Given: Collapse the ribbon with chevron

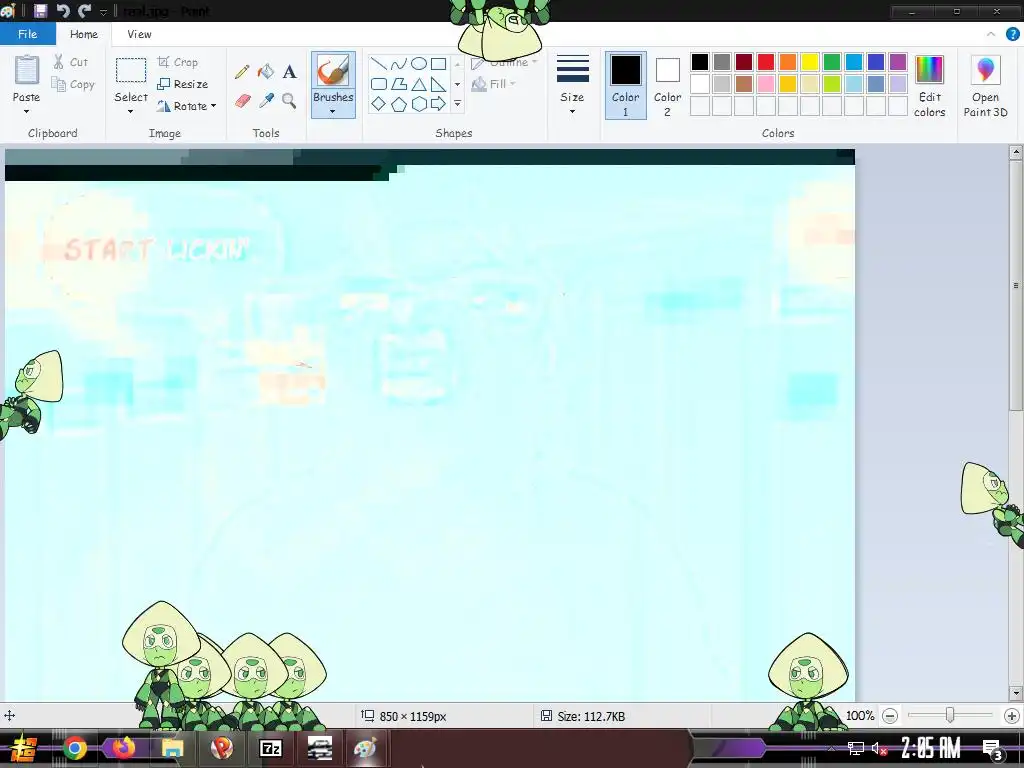Looking at the screenshot, I should pos(991,34).
